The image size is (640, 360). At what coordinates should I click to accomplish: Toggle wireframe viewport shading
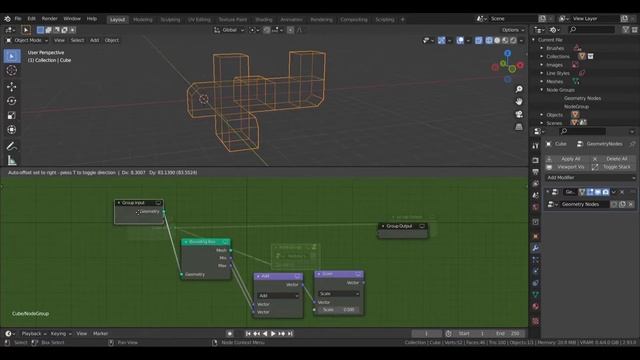tap(489, 40)
